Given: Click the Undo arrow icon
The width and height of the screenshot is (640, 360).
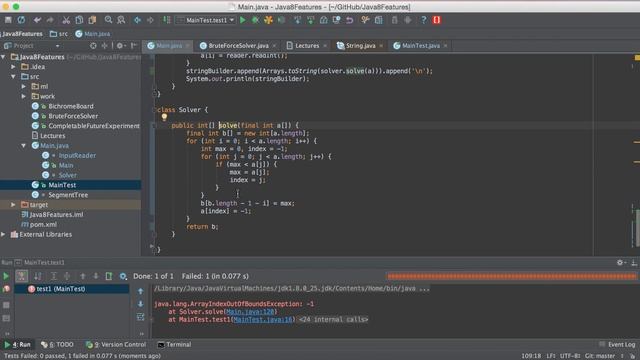Looking at the screenshot, I should coord(37,20).
